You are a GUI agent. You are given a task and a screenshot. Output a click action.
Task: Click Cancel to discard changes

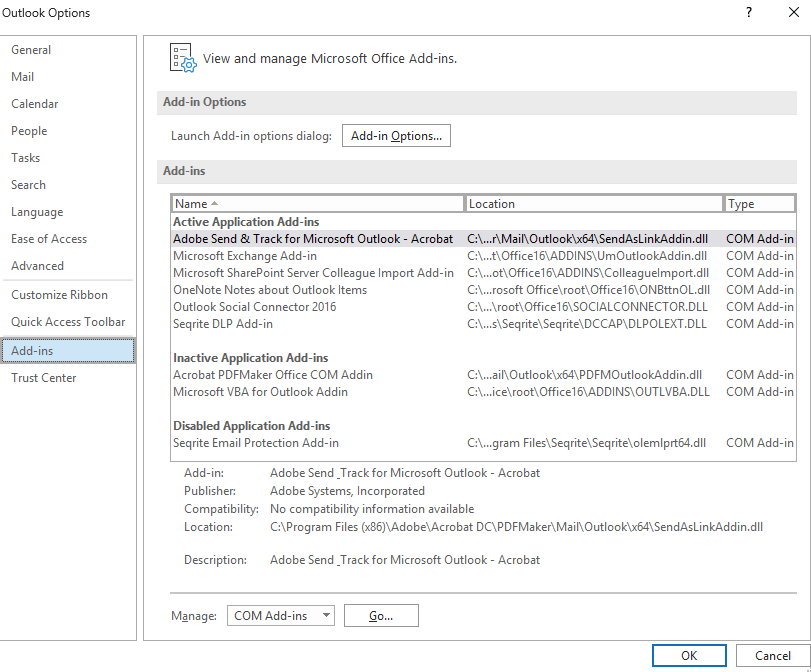772,656
